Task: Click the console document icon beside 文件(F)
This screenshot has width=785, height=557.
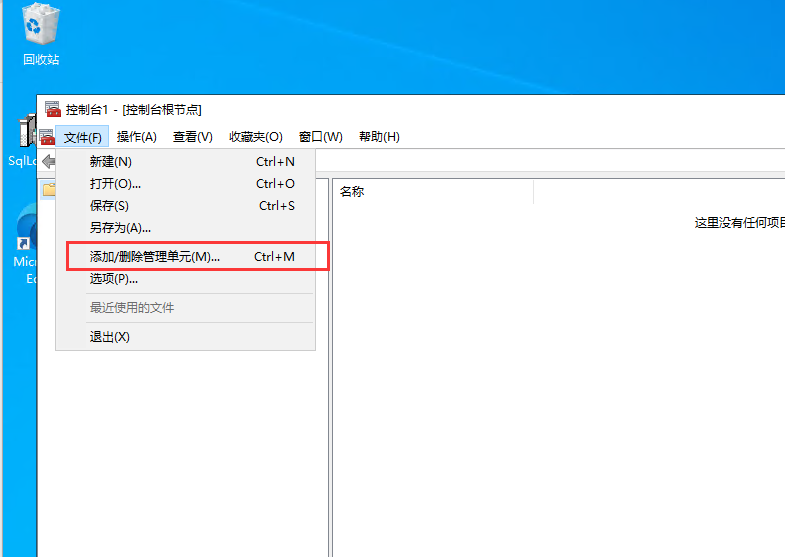Action: pyautogui.click(x=47, y=137)
